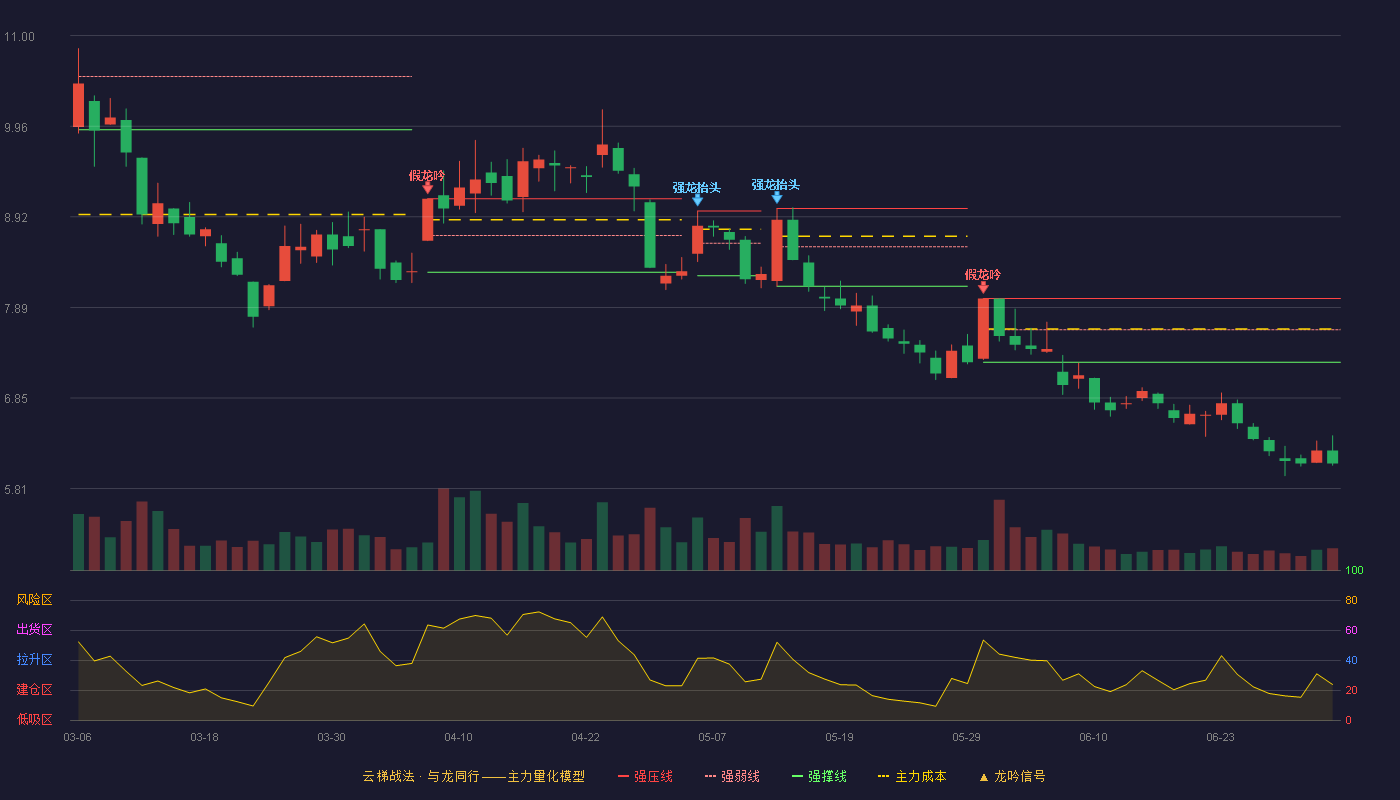
Task: Click the 出货区 zone label
Action: tap(34, 630)
